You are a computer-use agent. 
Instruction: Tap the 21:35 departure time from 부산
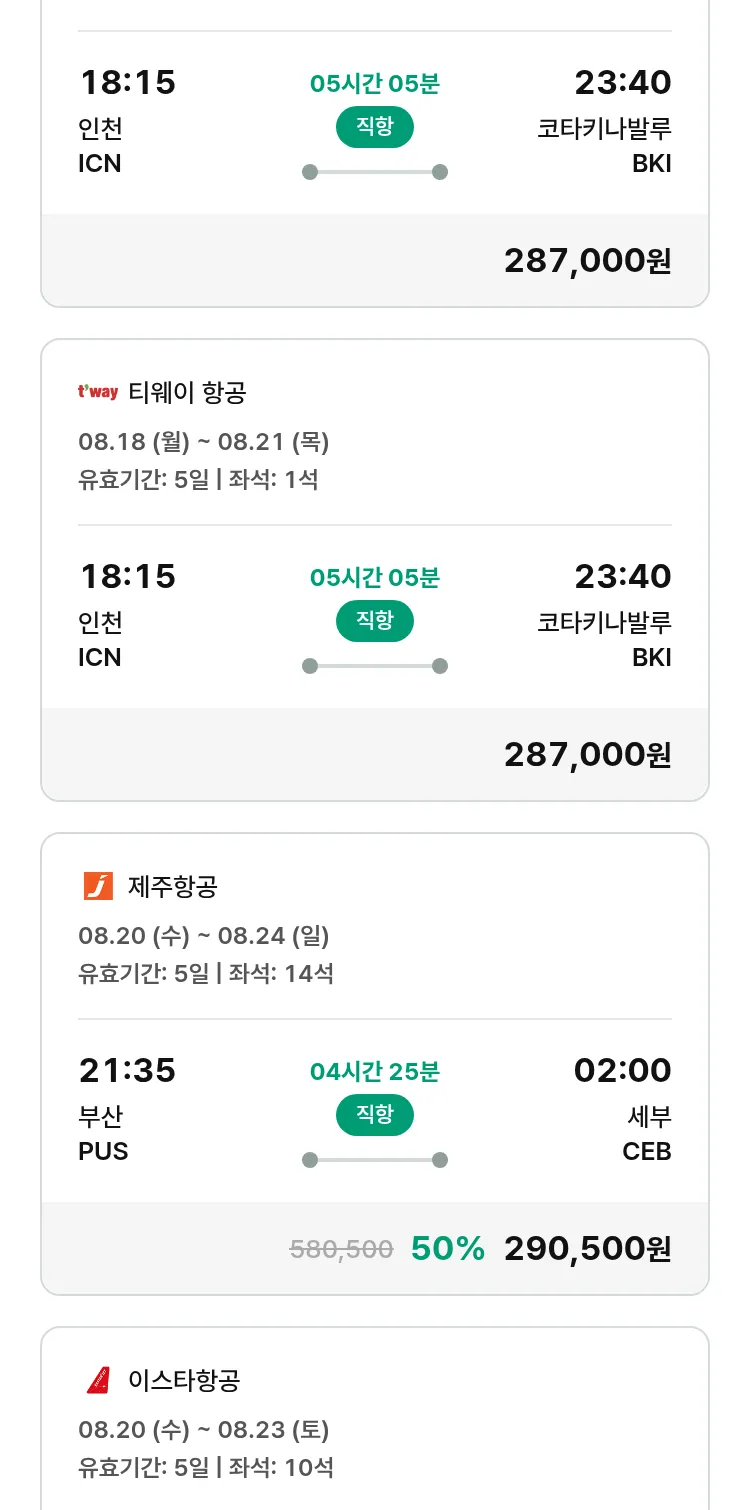tap(127, 1070)
